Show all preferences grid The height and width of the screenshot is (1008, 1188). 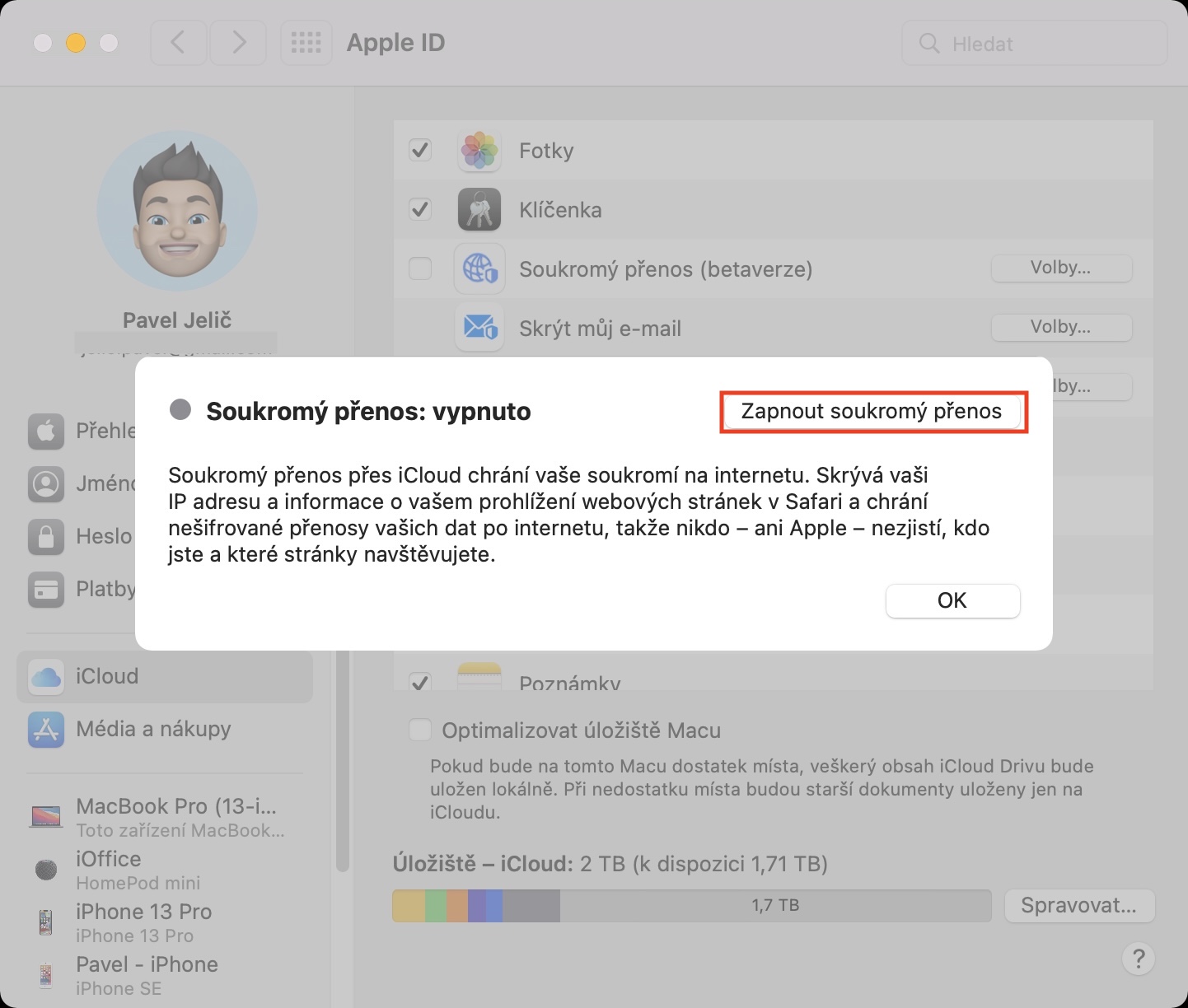(x=306, y=43)
